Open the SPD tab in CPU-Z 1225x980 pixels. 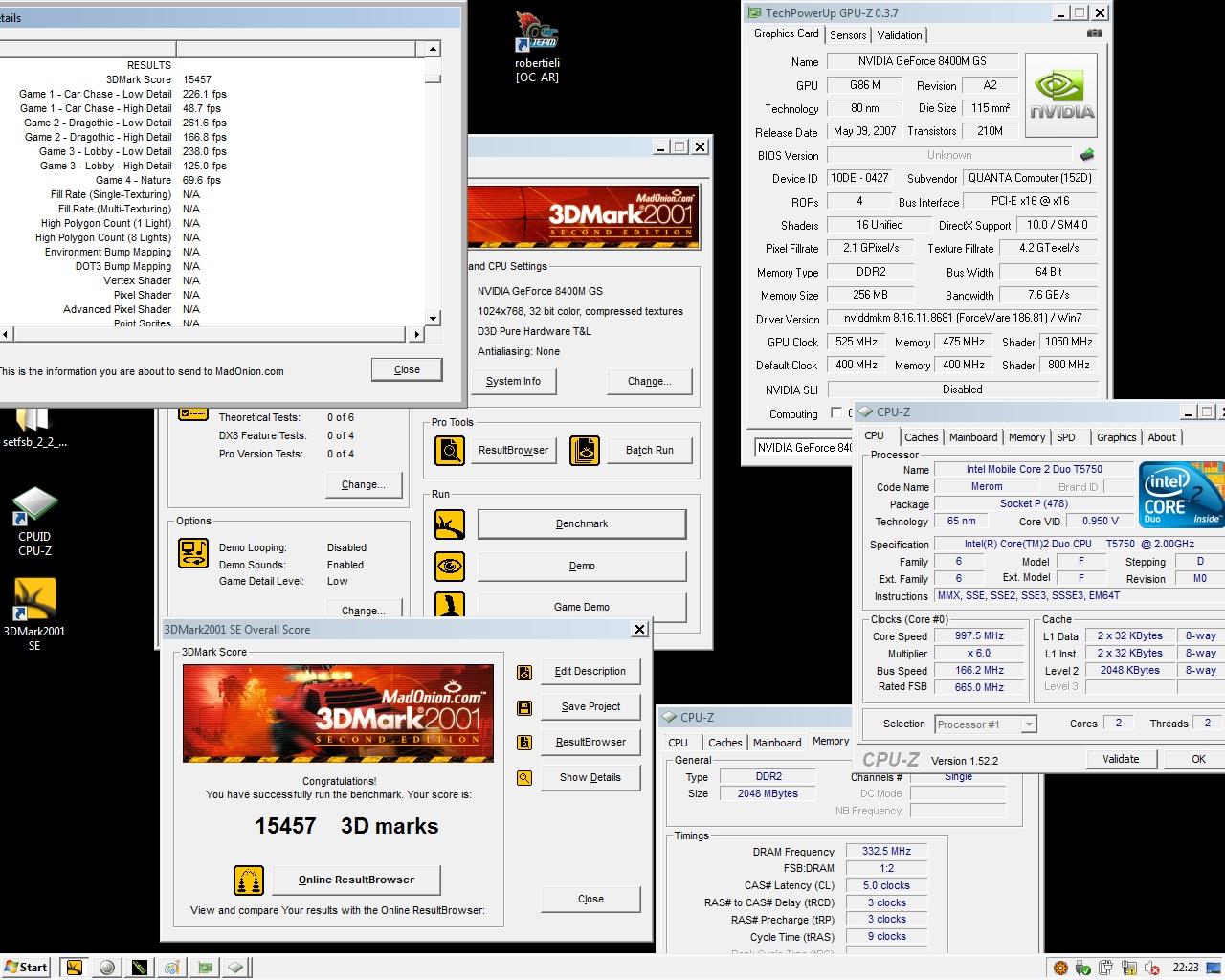(x=1066, y=437)
